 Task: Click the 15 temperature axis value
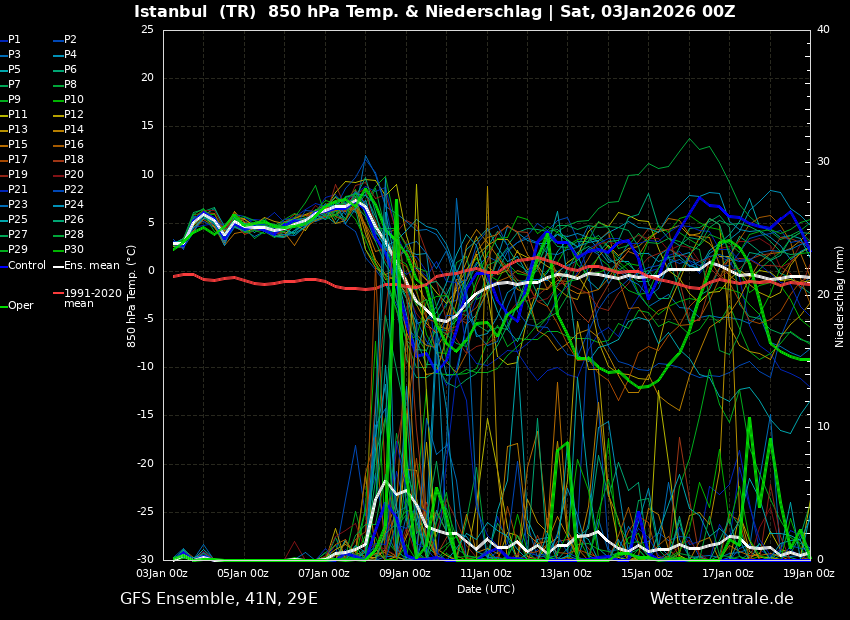pyautogui.click(x=147, y=126)
